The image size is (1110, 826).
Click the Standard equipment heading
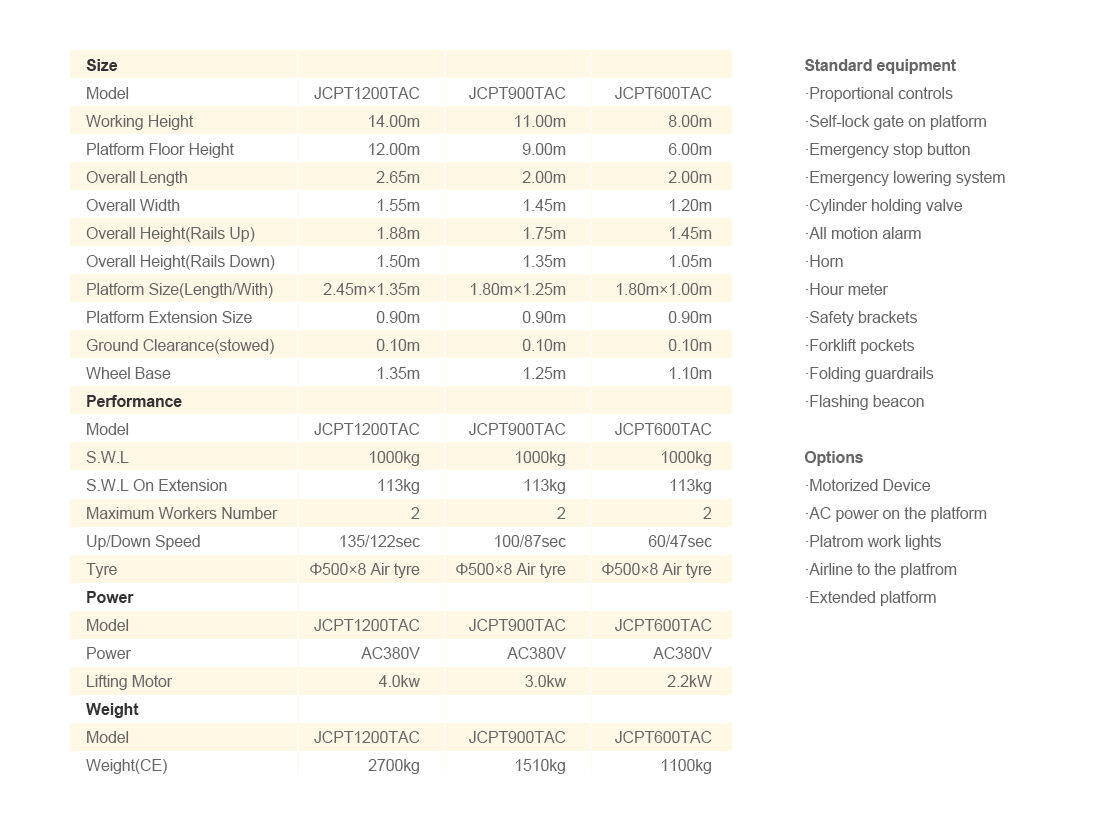point(880,65)
